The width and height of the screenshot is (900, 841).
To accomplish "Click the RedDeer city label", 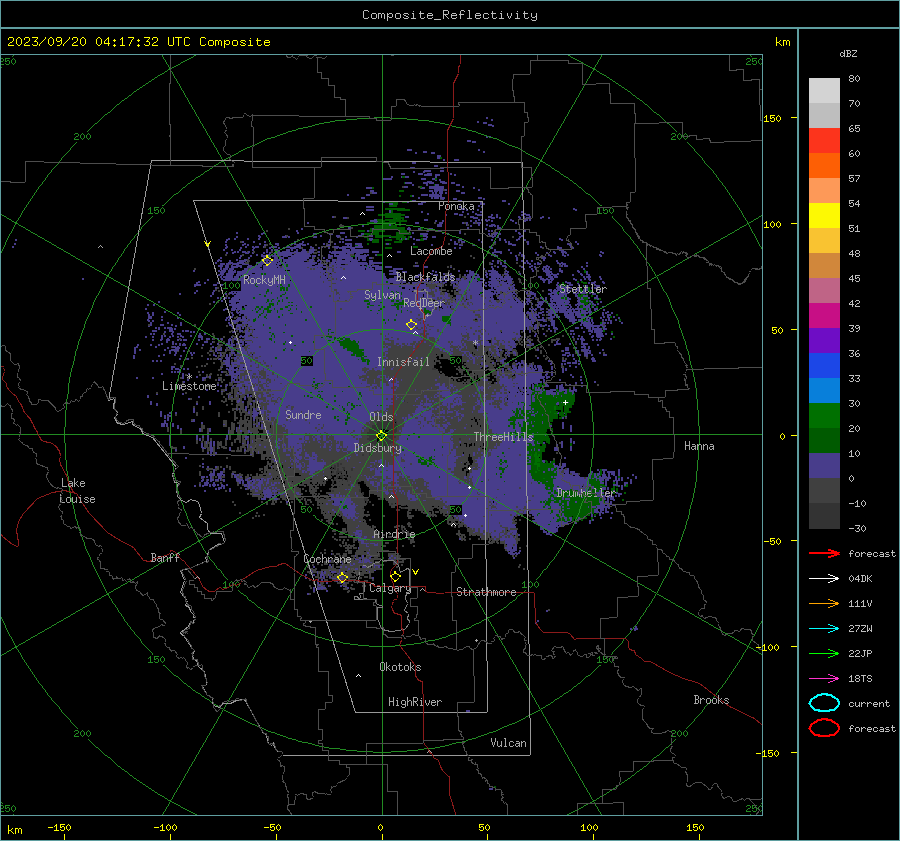I will [x=424, y=303].
